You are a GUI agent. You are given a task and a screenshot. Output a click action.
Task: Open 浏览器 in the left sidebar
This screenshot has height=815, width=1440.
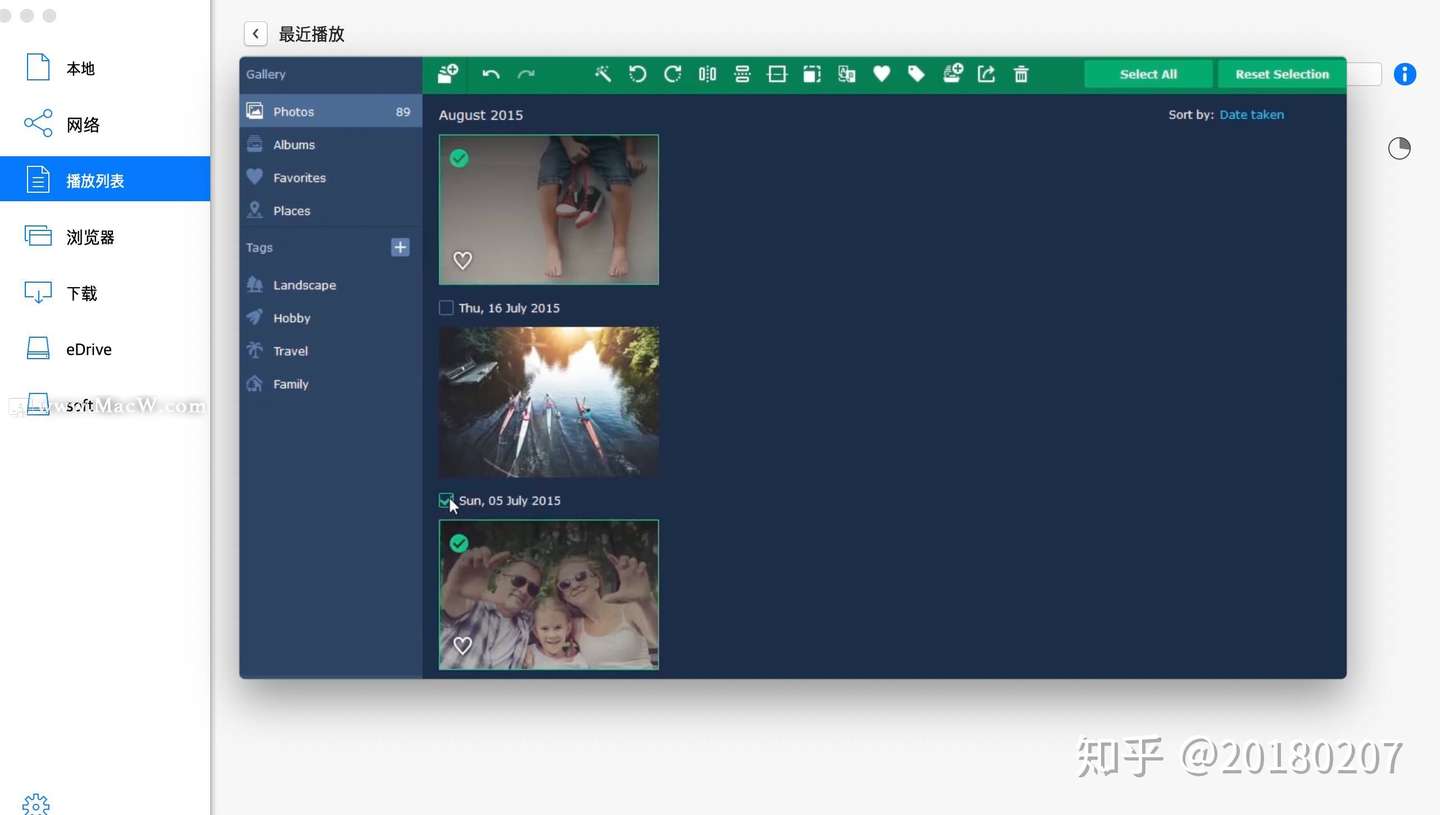point(105,236)
